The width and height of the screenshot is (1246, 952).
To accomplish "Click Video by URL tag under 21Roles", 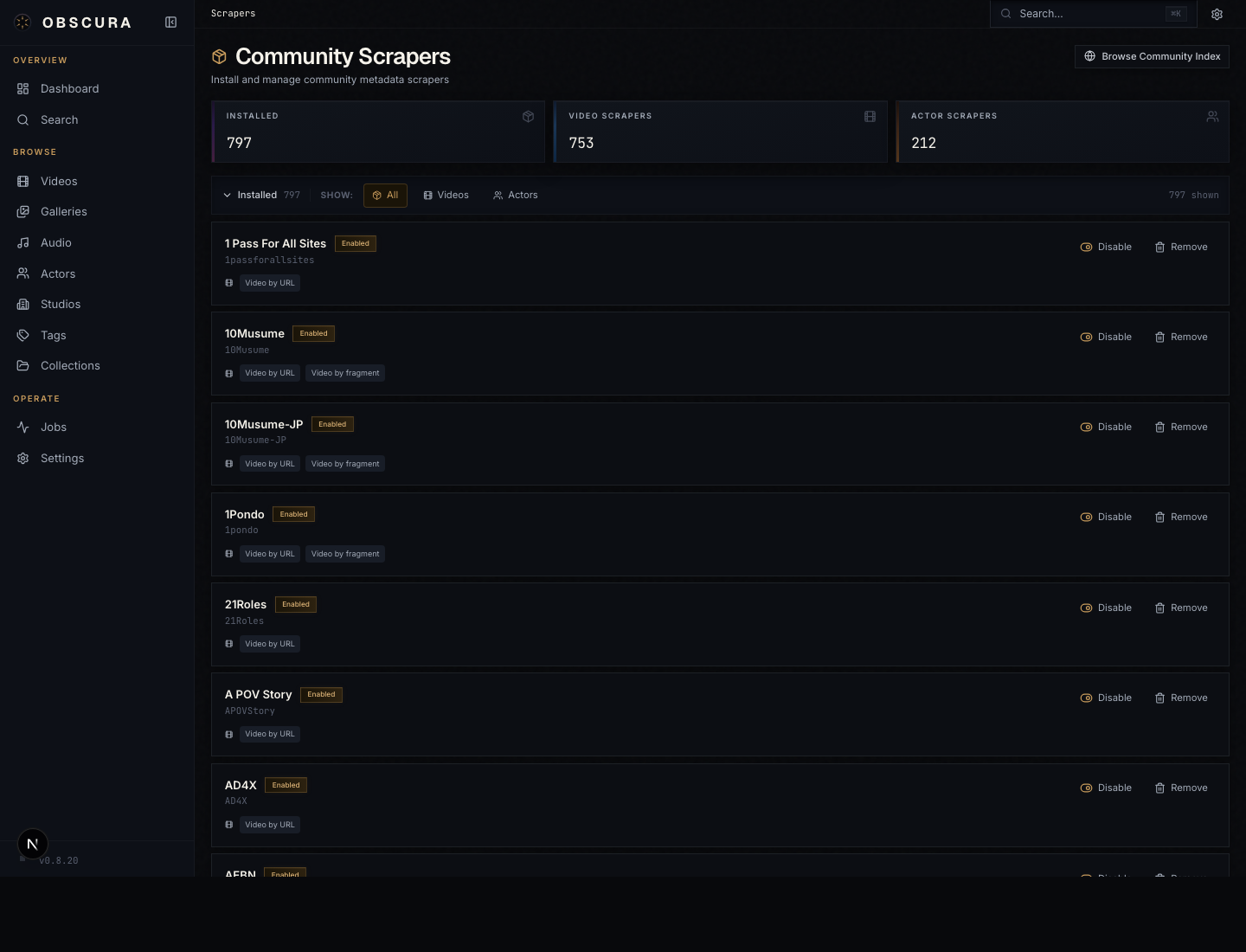I will point(270,644).
